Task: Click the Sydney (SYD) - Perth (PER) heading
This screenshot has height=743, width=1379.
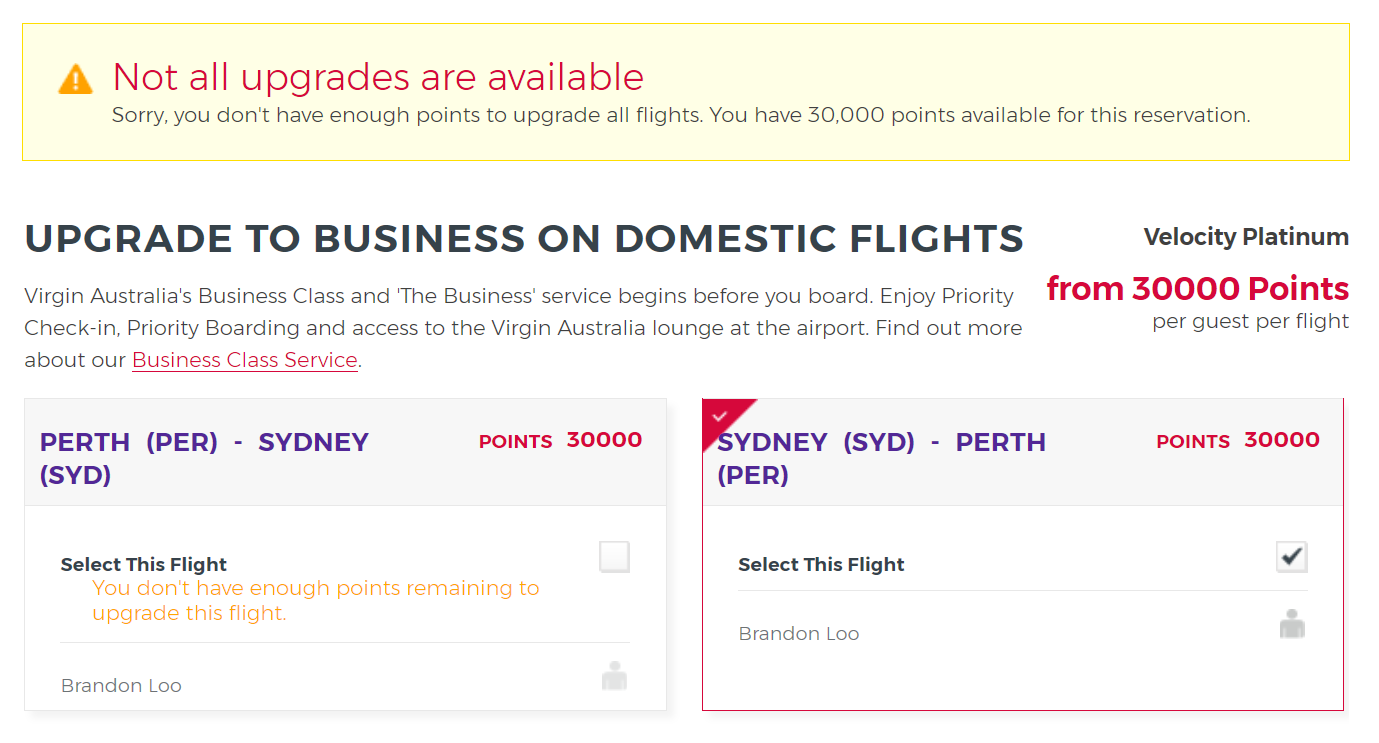Action: coord(881,458)
